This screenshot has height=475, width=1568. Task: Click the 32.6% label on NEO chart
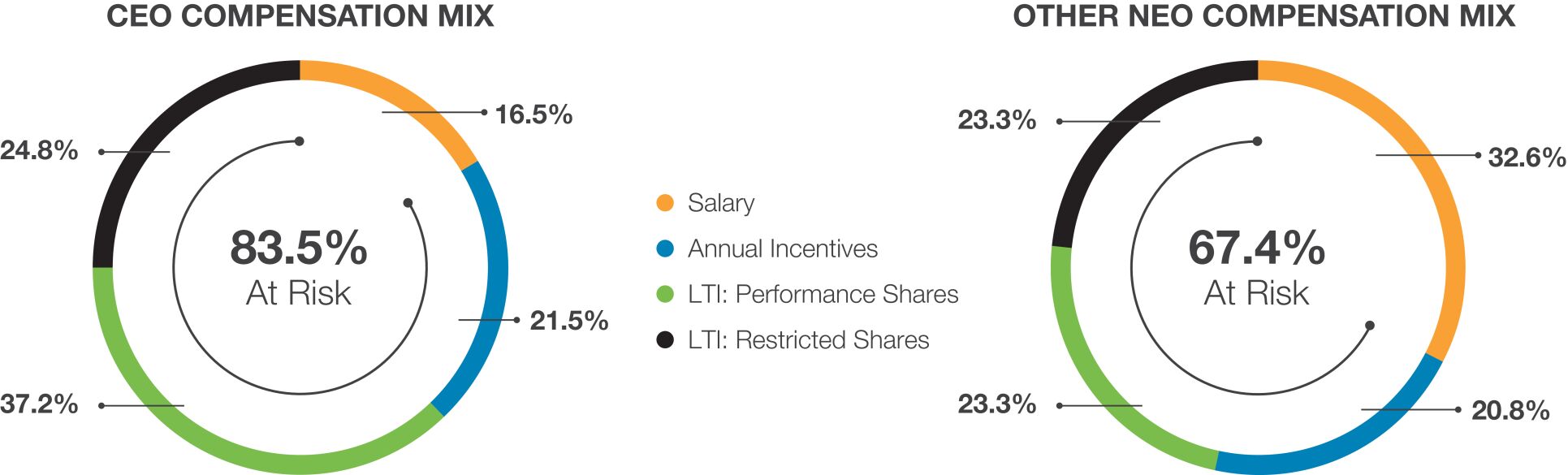pos(1526,157)
